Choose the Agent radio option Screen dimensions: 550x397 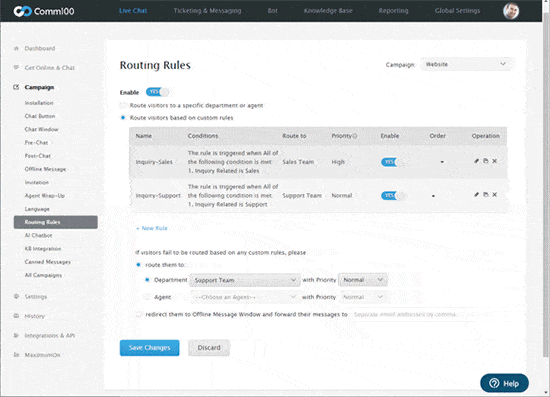click(x=147, y=297)
